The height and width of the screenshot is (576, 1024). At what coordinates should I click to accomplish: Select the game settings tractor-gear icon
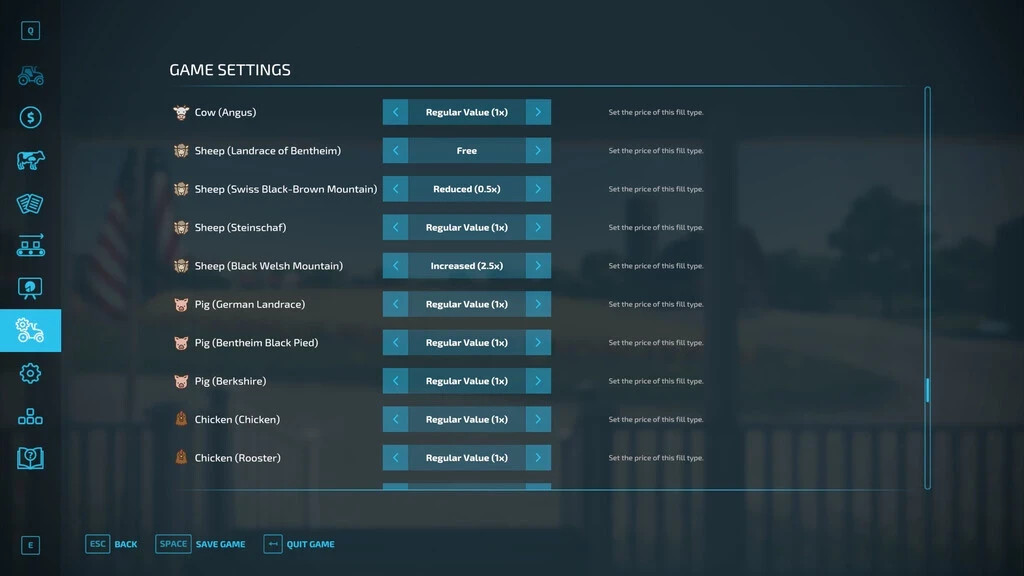pyautogui.click(x=30, y=330)
